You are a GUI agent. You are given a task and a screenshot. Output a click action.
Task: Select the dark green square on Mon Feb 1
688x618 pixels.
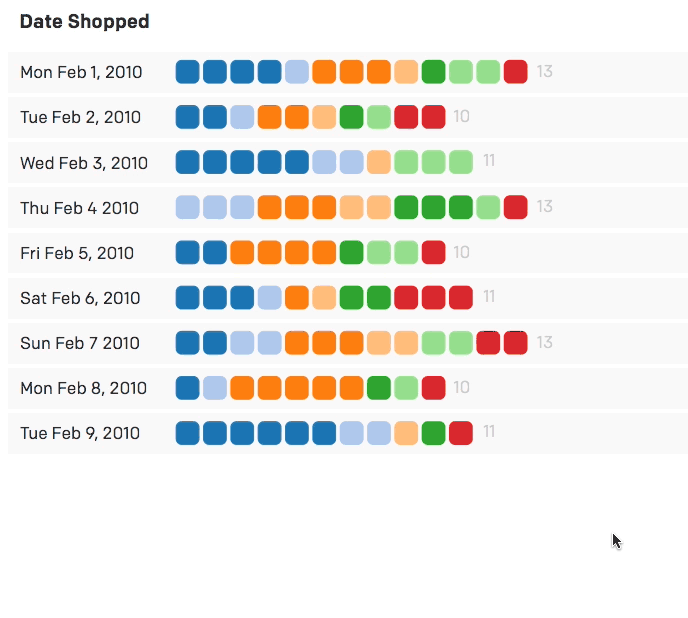click(433, 72)
